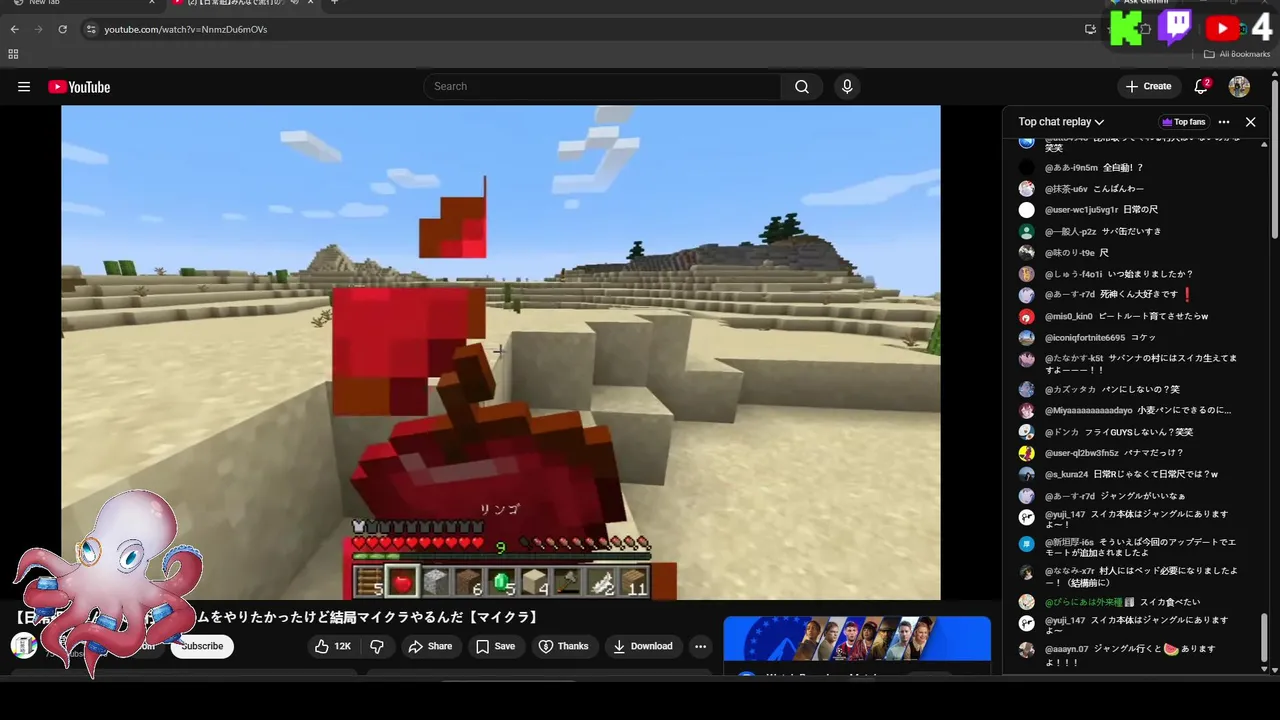Share the video

(430, 646)
